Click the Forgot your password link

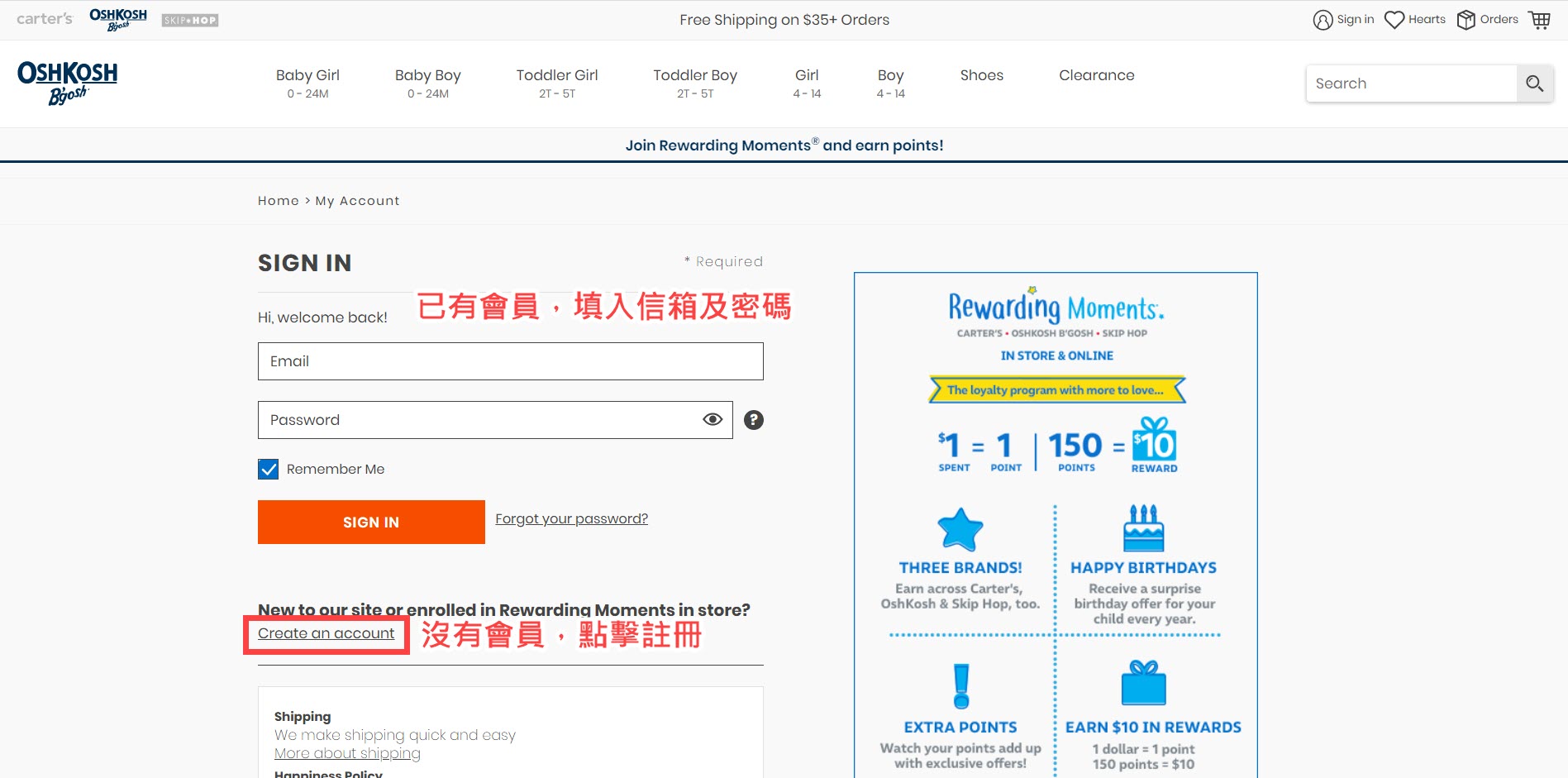click(x=571, y=519)
